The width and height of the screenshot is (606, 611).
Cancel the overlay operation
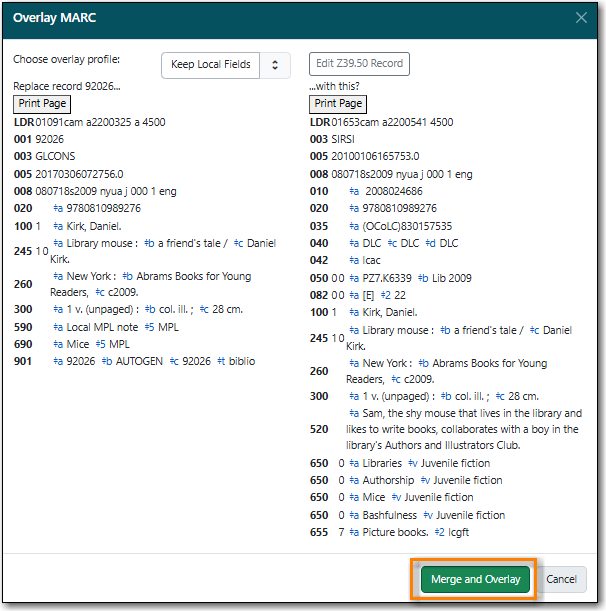[561, 579]
